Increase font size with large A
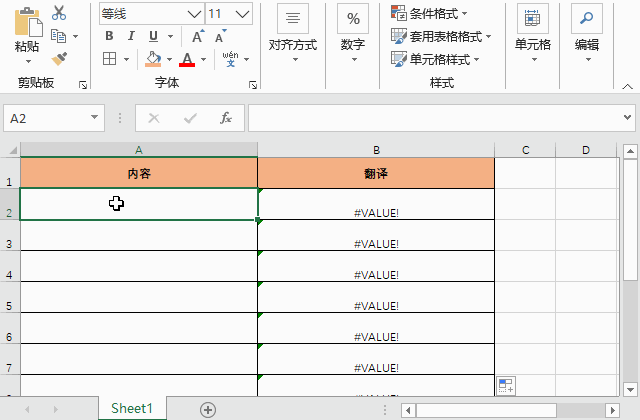Image resolution: width=640 pixels, height=420 pixels. click(198, 36)
